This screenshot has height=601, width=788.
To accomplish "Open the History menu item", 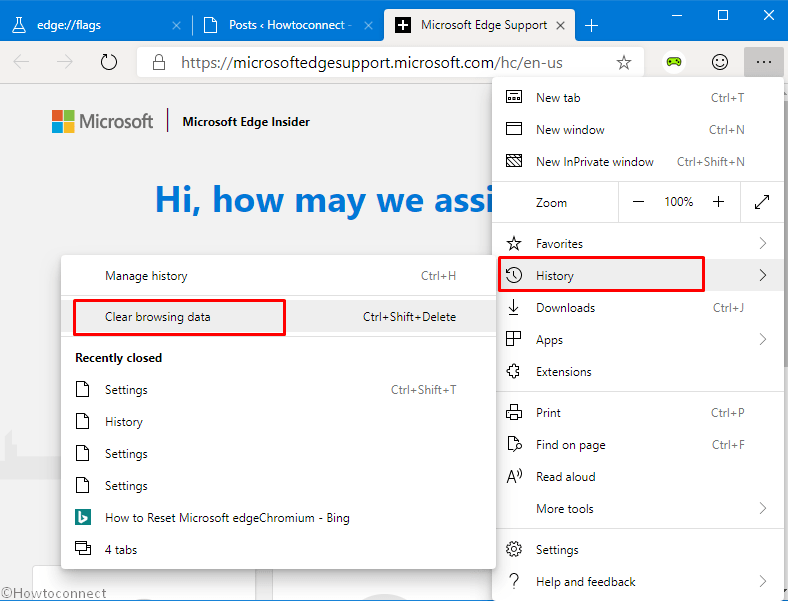I will (637, 275).
